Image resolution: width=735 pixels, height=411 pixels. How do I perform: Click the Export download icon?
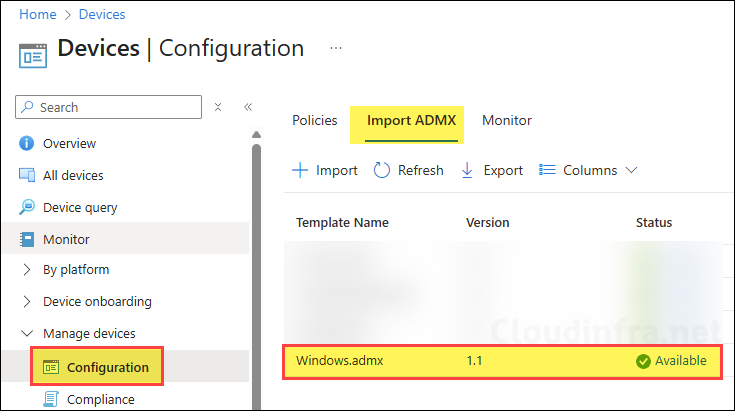tap(467, 171)
